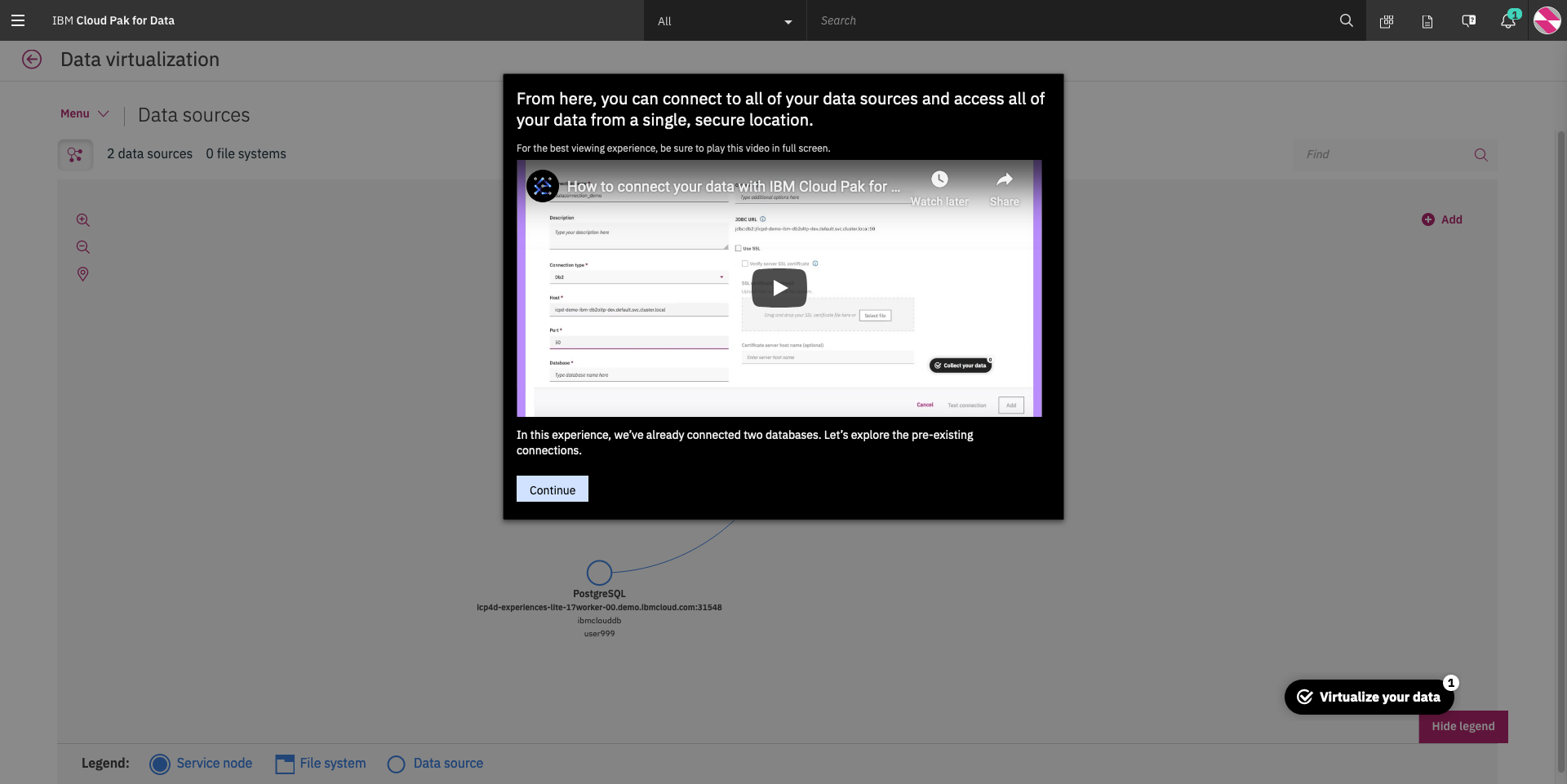Click the 0 file systems label

pyautogui.click(x=246, y=154)
